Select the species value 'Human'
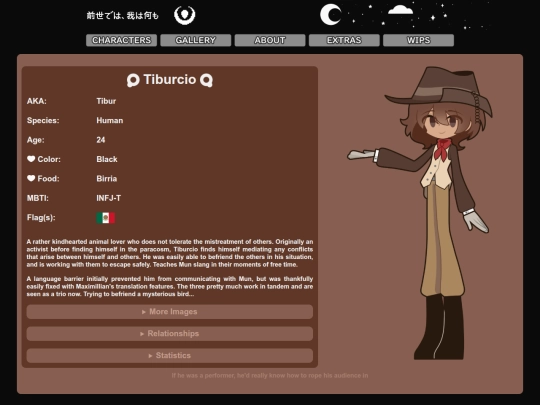 [x=110, y=120]
